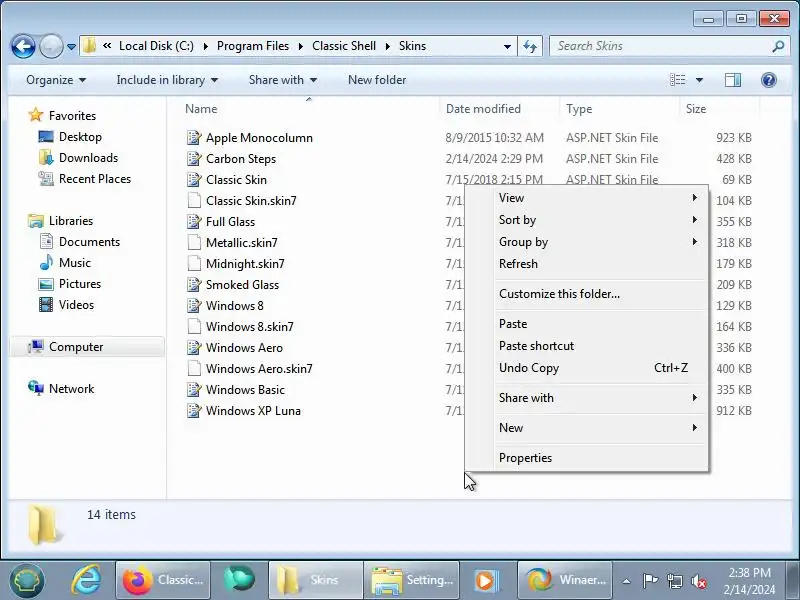Screen dimensions: 800x600
Task: Select the Smoked Glass file icon
Action: (x=193, y=285)
